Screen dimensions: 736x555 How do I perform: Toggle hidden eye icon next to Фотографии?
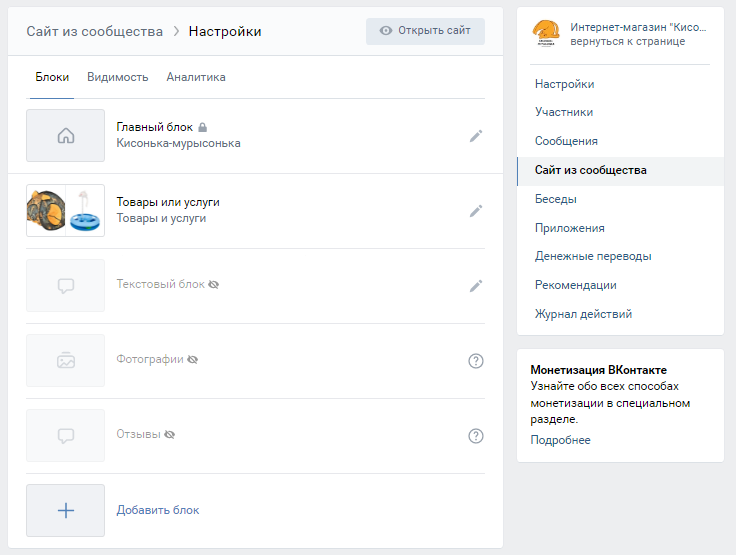[192, 360]
